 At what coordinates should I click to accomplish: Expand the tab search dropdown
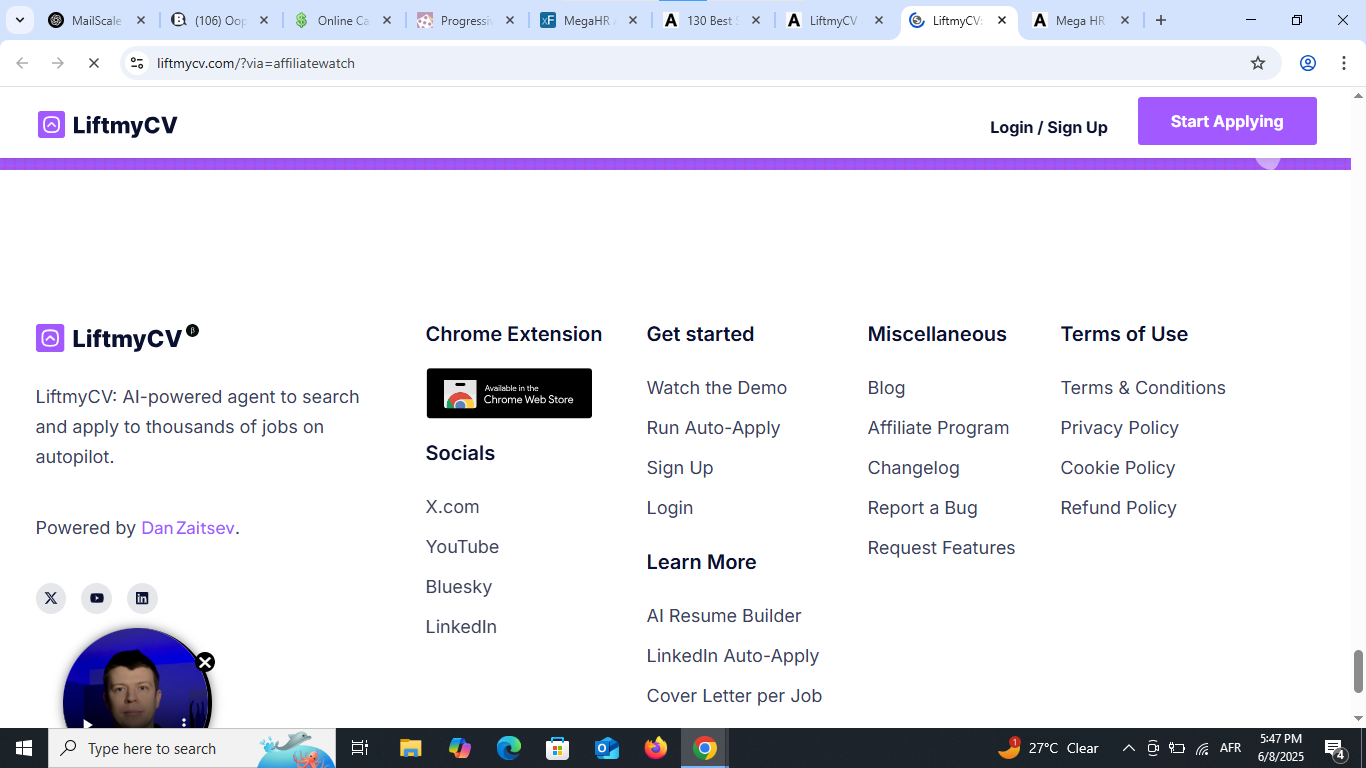[19, 20]
